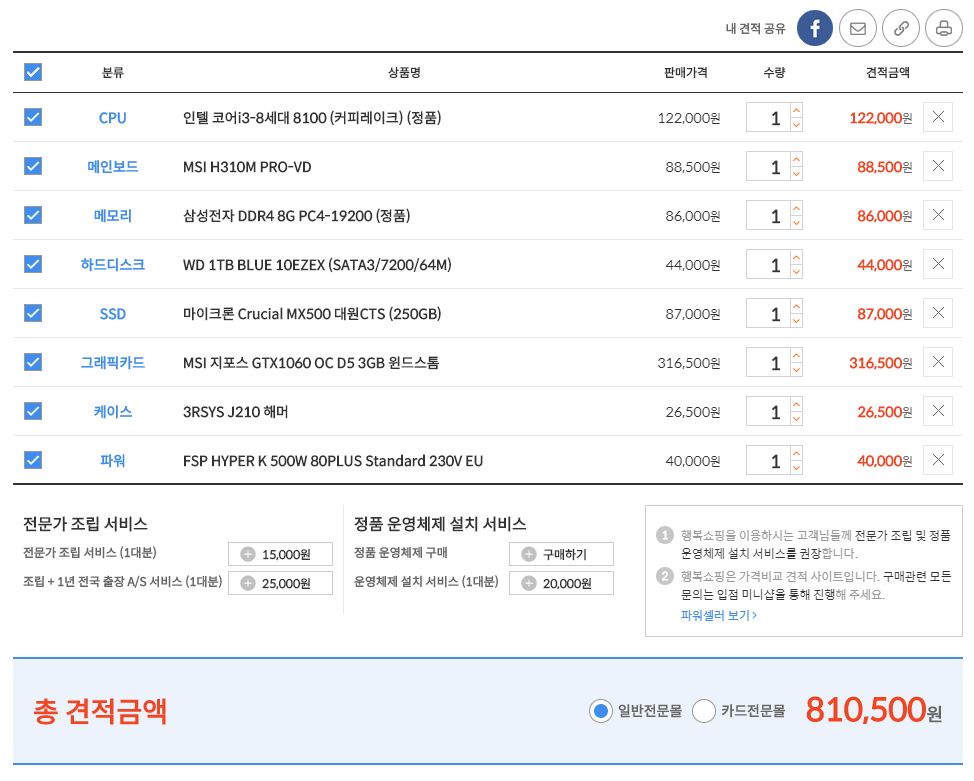Click product name 3RSYS J210 해머
The height and width of the screenshot is (781, 974).
click(x=235, y=411)
